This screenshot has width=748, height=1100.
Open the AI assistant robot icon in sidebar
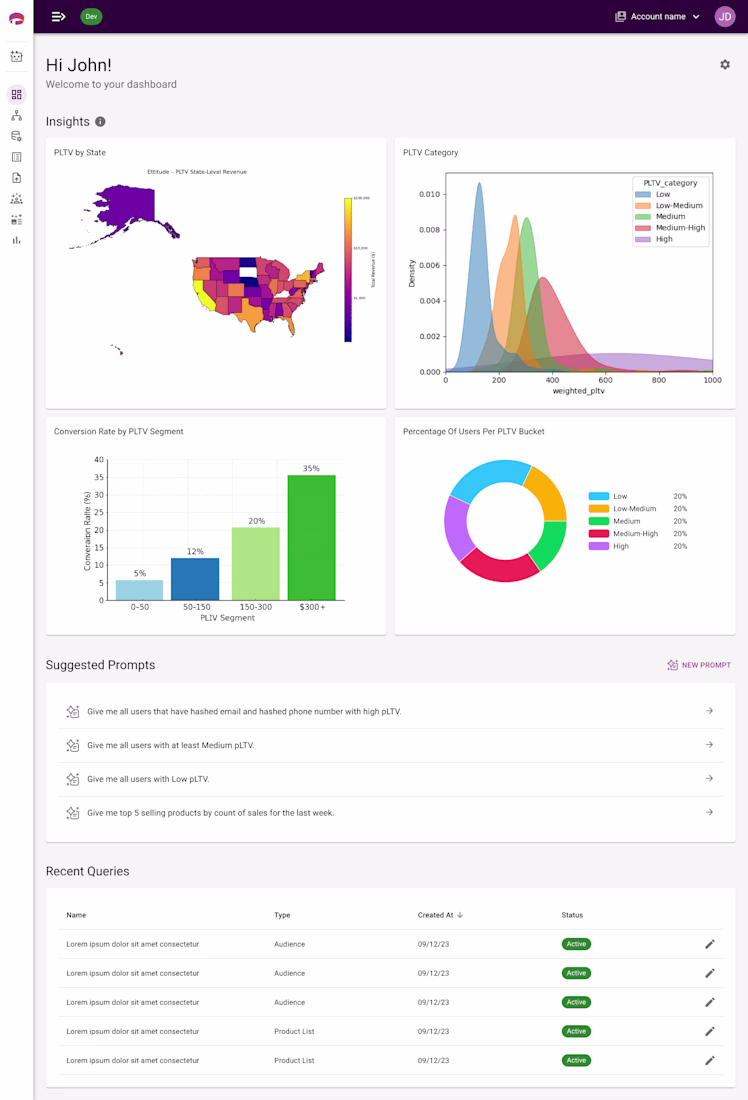tap(16, 56)
